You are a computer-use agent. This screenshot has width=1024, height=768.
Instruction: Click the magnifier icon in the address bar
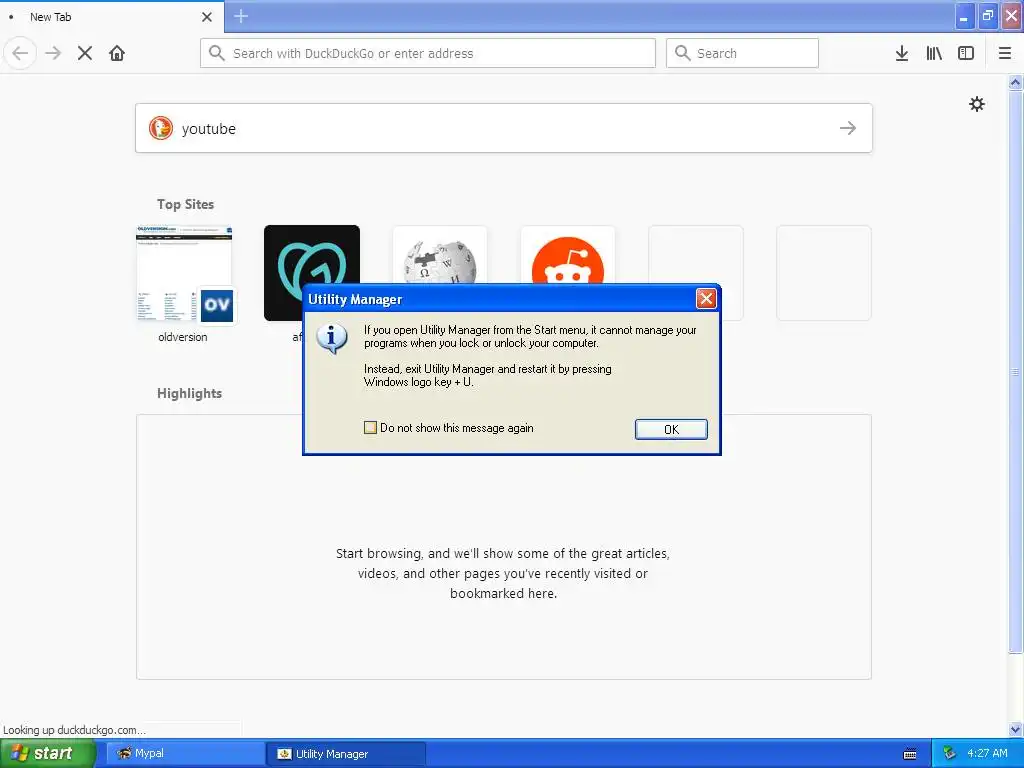(x=217, y=53)
